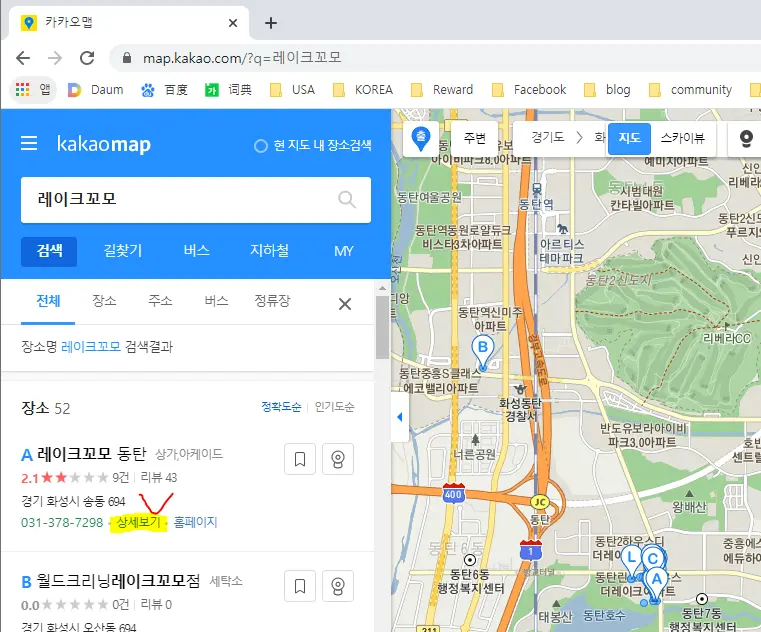Open a new browser tab
Screen dimensions: 761x632
(271, 23)
